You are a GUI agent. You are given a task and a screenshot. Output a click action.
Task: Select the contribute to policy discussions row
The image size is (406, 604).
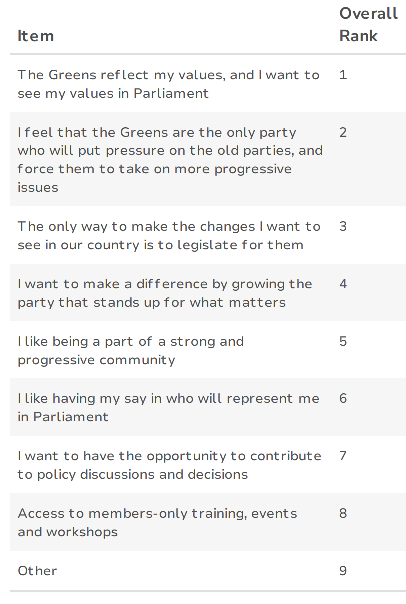(x=208, y=465)
